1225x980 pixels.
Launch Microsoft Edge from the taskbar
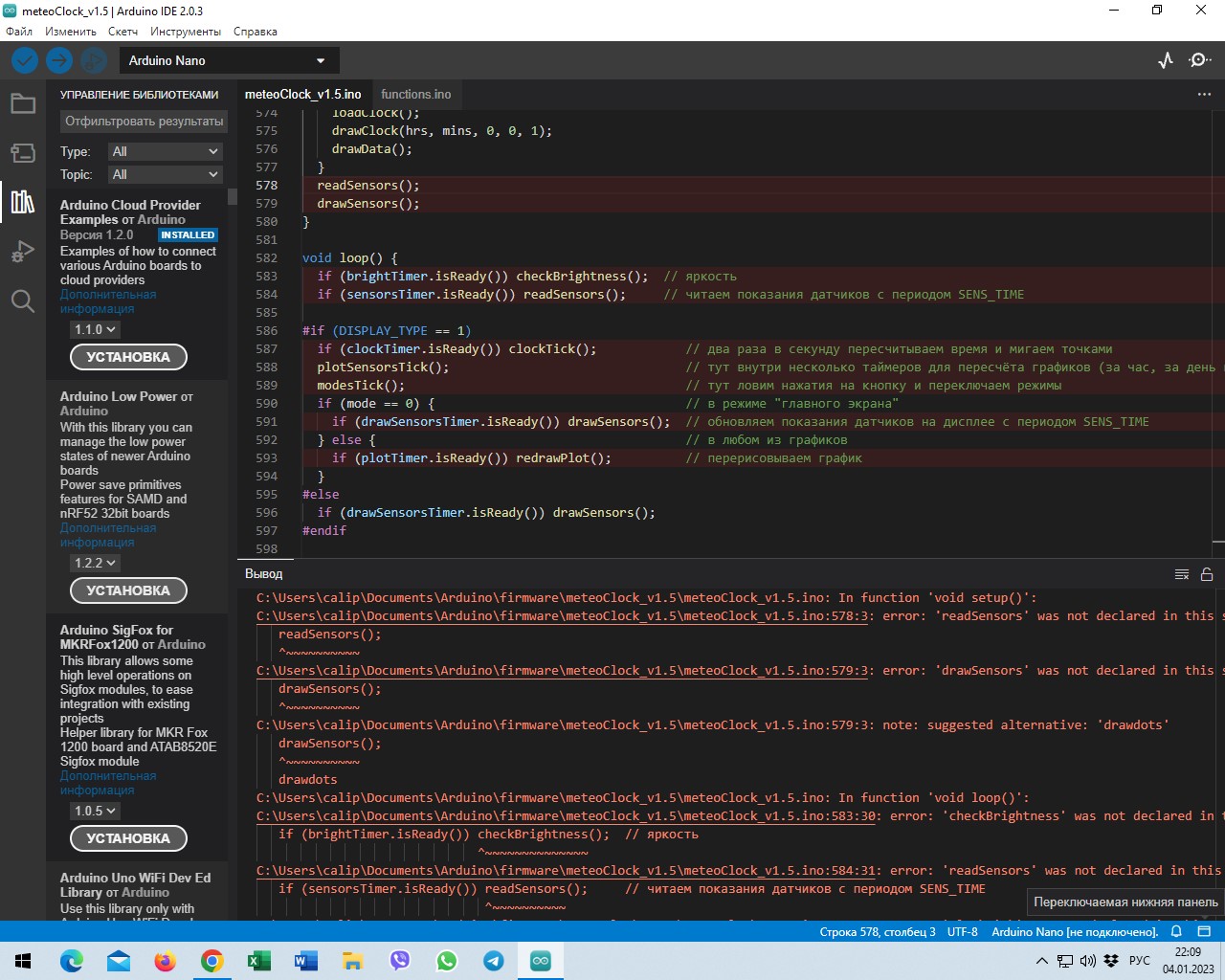coord(72,961)
